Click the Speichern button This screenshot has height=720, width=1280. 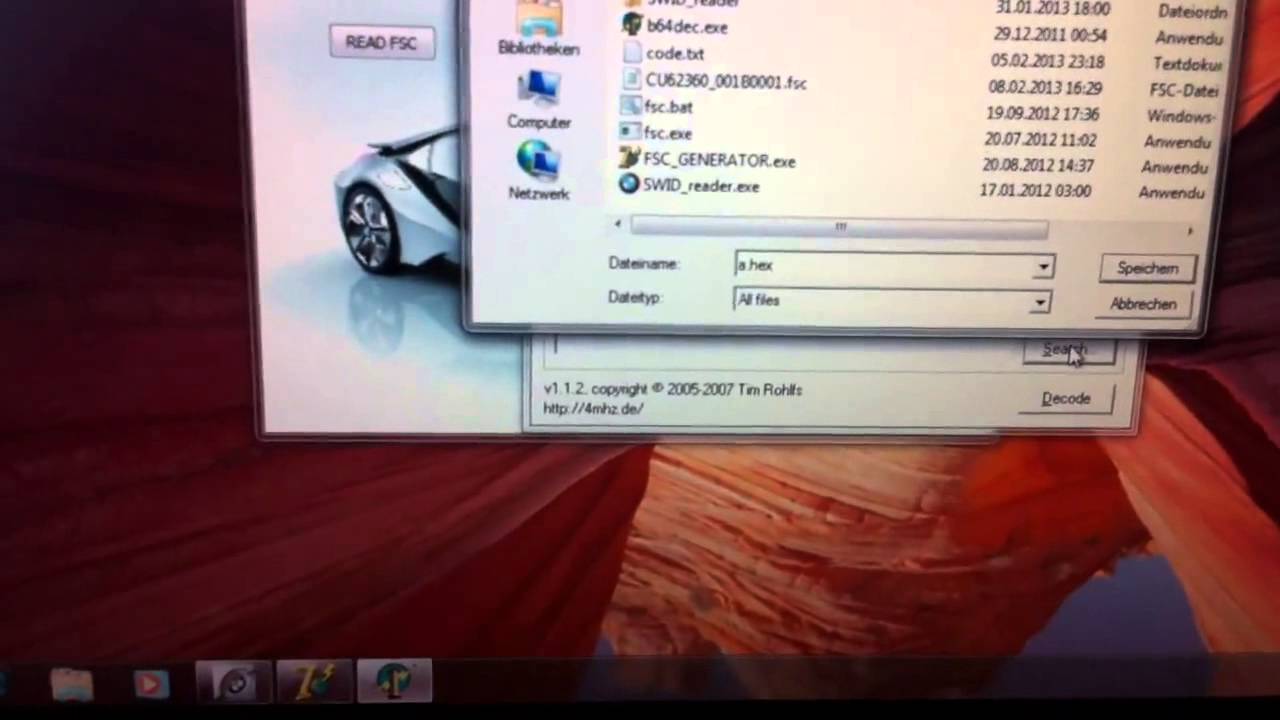click(1147, 269)
